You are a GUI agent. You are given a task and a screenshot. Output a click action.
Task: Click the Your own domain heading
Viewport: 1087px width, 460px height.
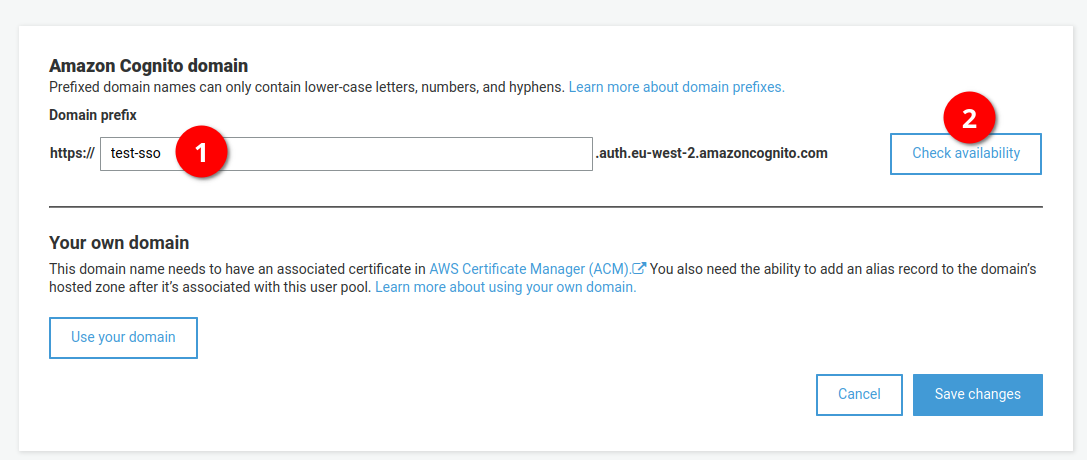tap(119, 243)
